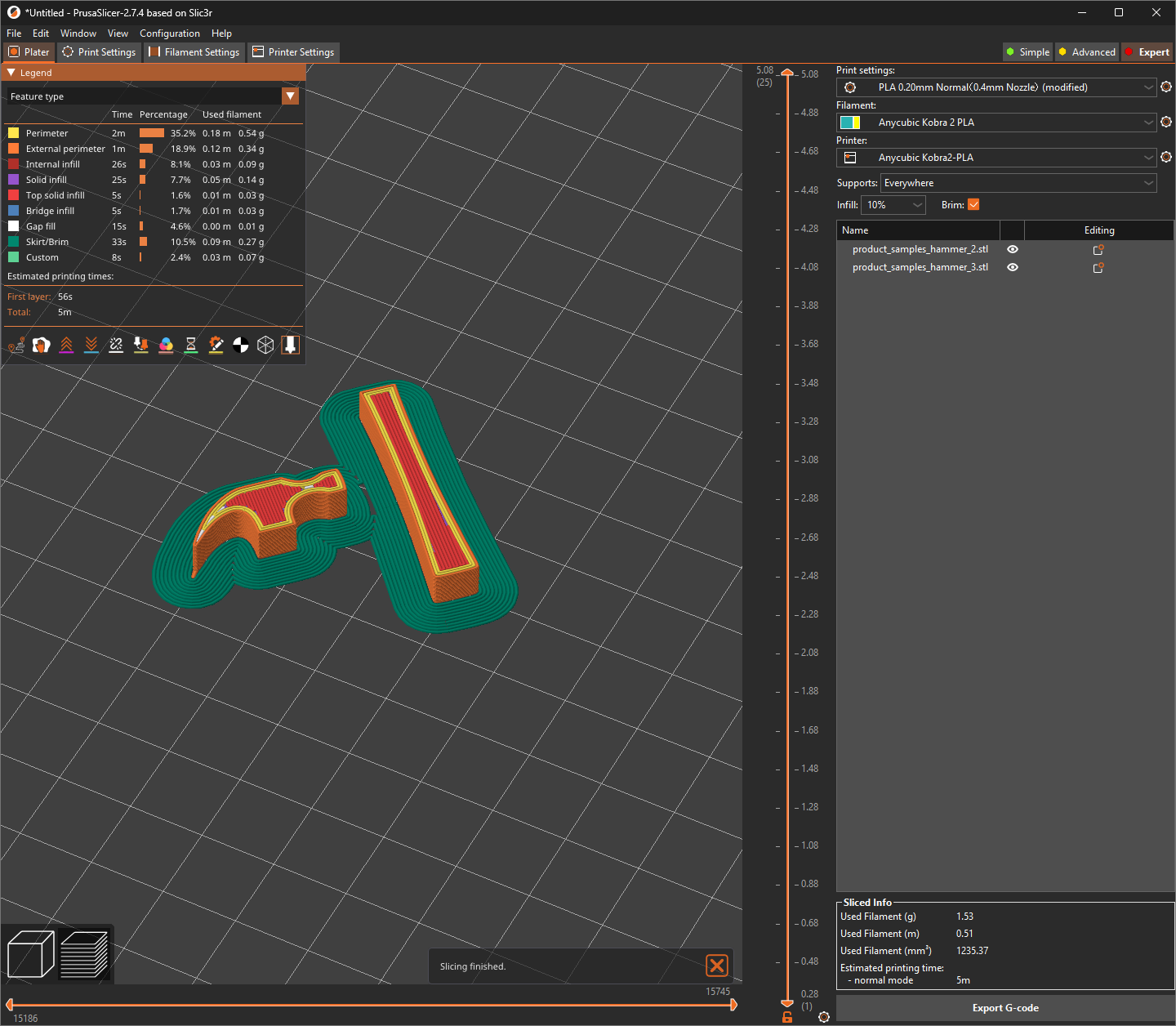This screenshot has height=1026, width=1176.
Task: Toggle Tool changes icon
Action: click(141, 345)
